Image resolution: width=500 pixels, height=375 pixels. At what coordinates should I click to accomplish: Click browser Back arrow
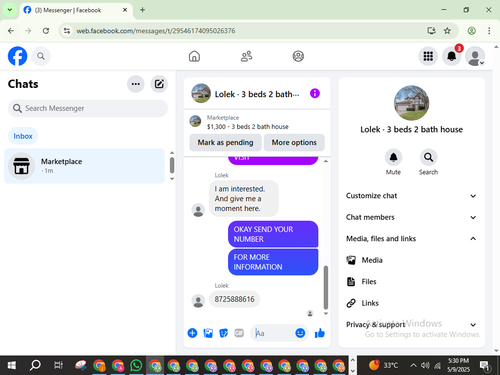11,31
